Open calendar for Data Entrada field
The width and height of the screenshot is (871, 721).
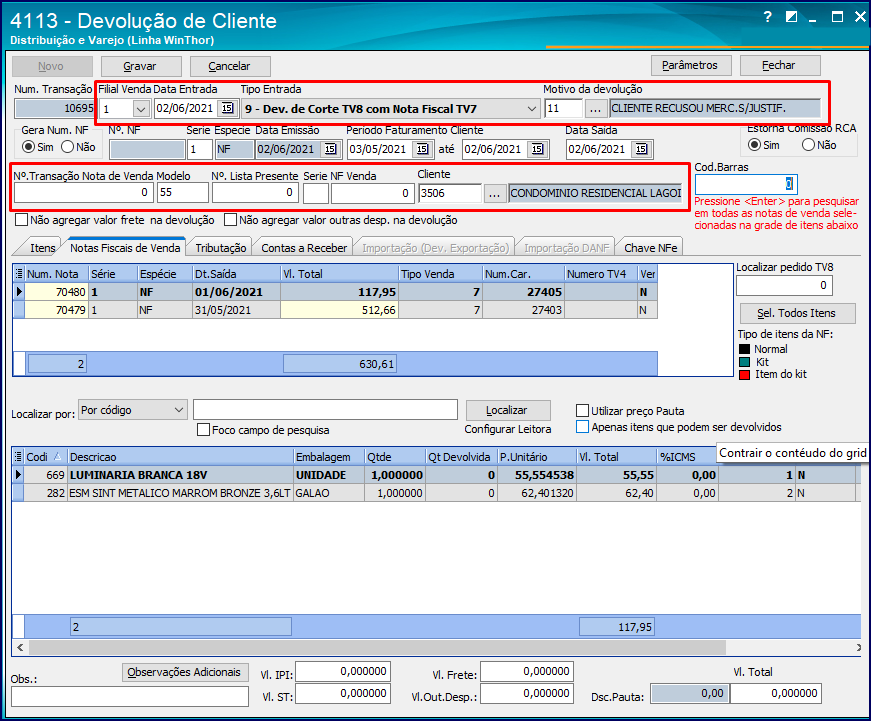click(x=228, y=108)
